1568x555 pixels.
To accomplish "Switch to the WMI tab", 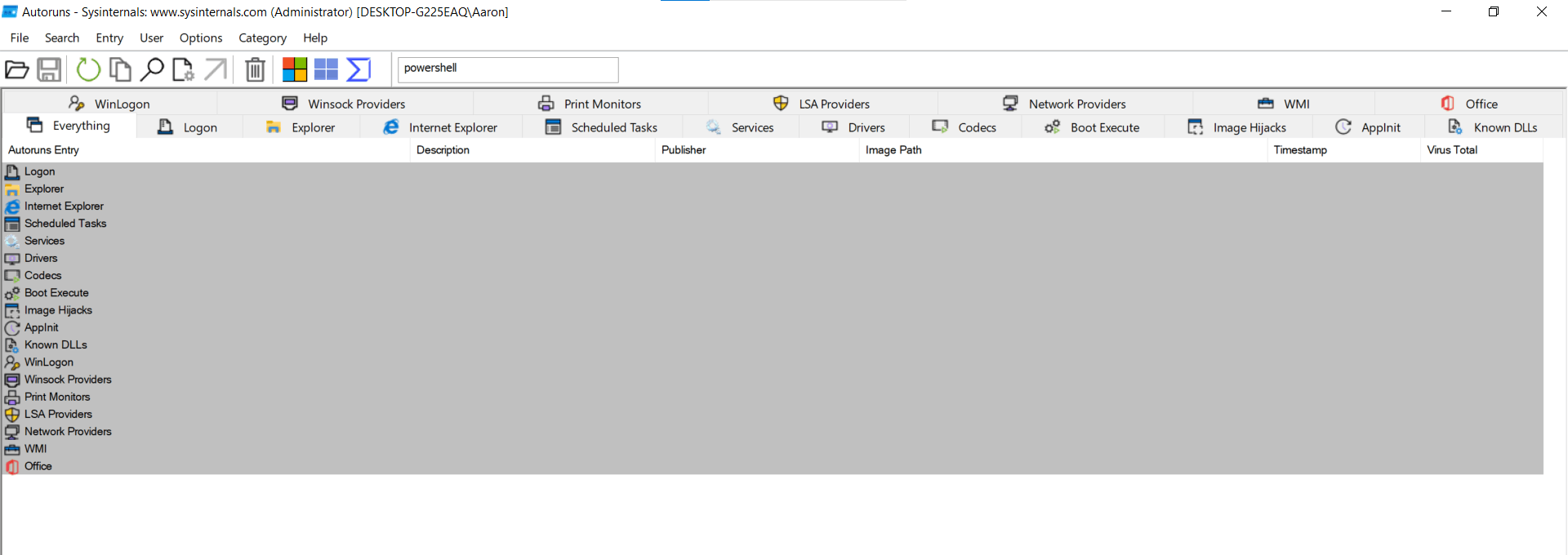I will 1284,104.
